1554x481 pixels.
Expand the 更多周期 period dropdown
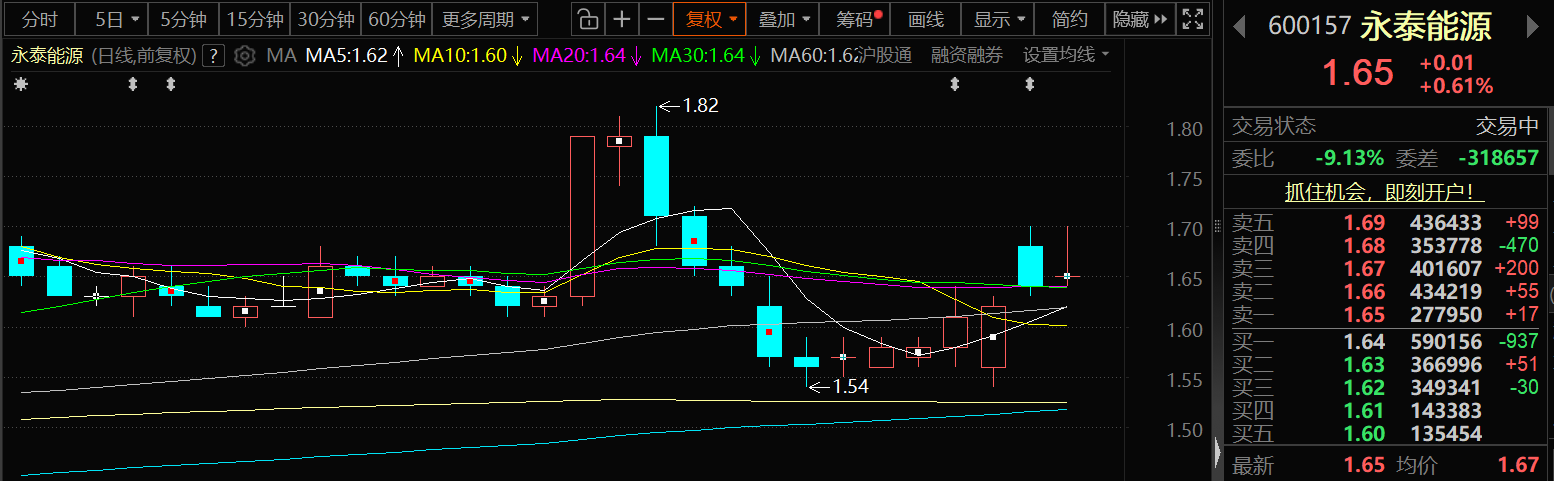click(487, 19)
